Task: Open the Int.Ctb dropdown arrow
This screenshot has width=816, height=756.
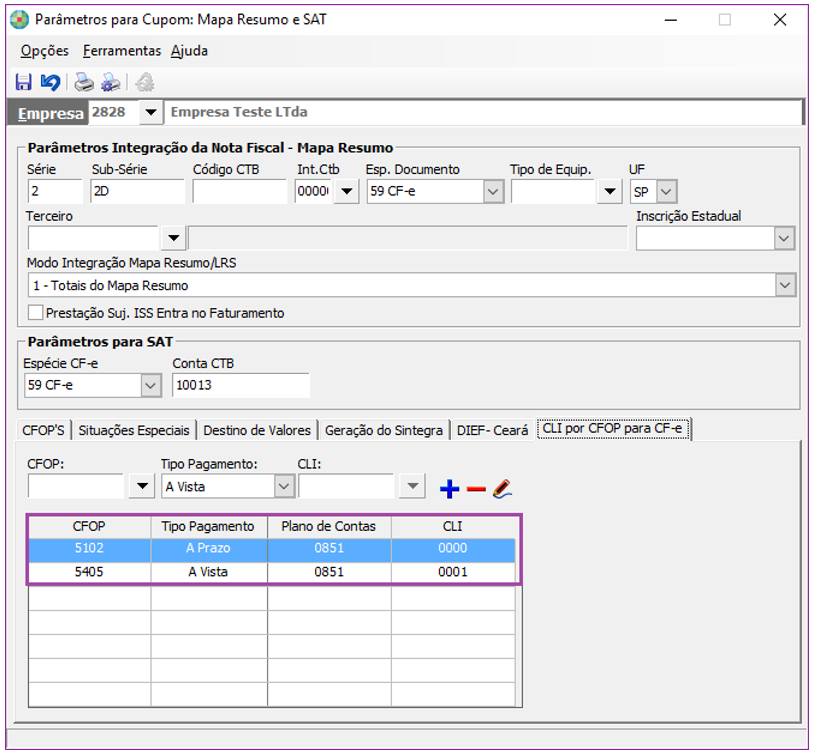Action: point(347,191)
